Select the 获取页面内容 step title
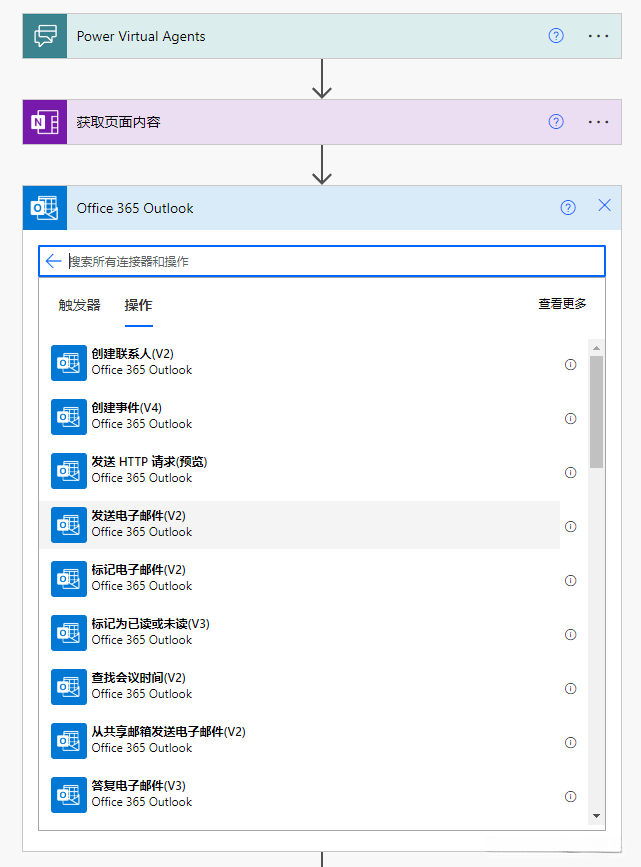The width and height of the screenshot is (641, 867). point(118,122)
